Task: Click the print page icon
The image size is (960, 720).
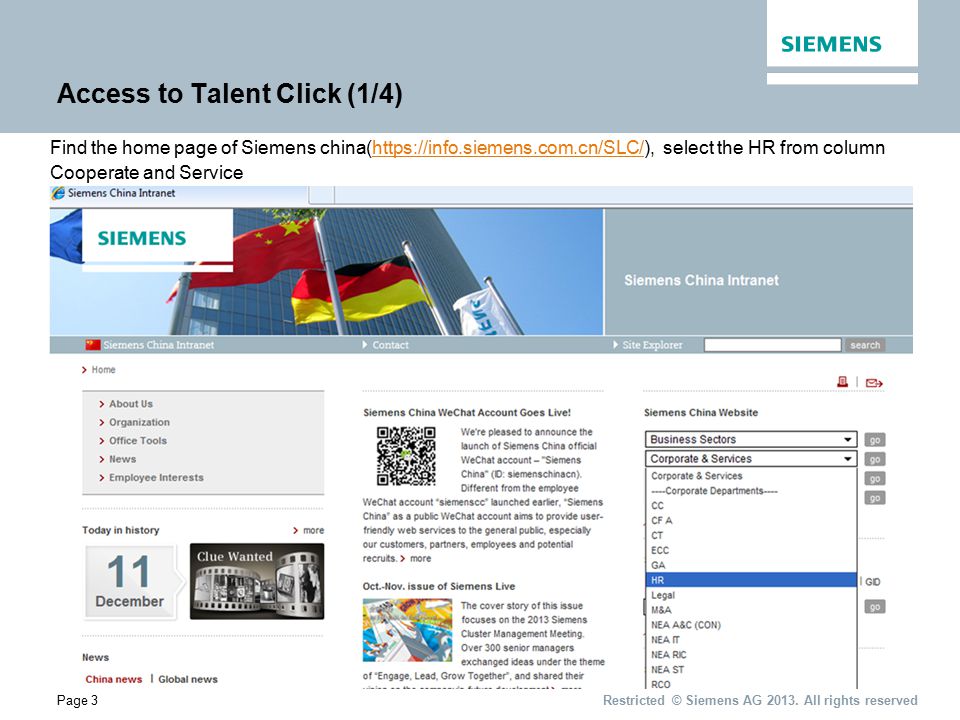Action: [x=842, y=382]
